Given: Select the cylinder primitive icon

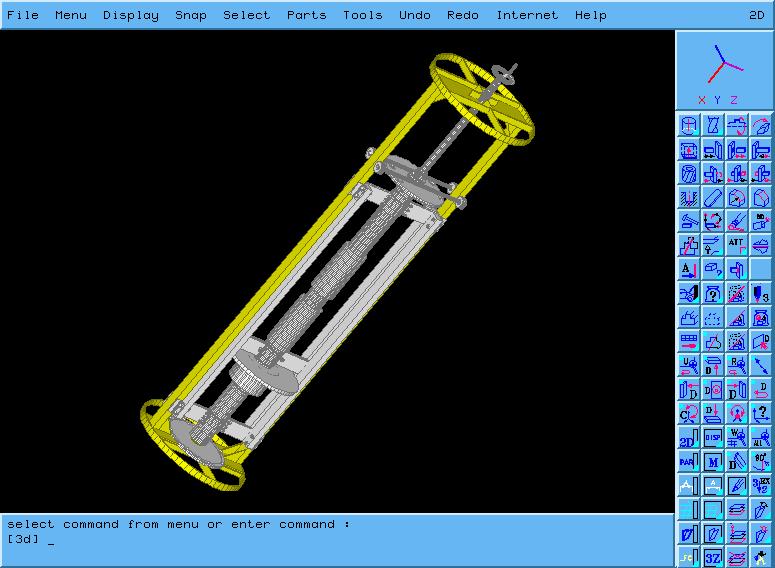Looking at the screenshot, I should point(689,125).
